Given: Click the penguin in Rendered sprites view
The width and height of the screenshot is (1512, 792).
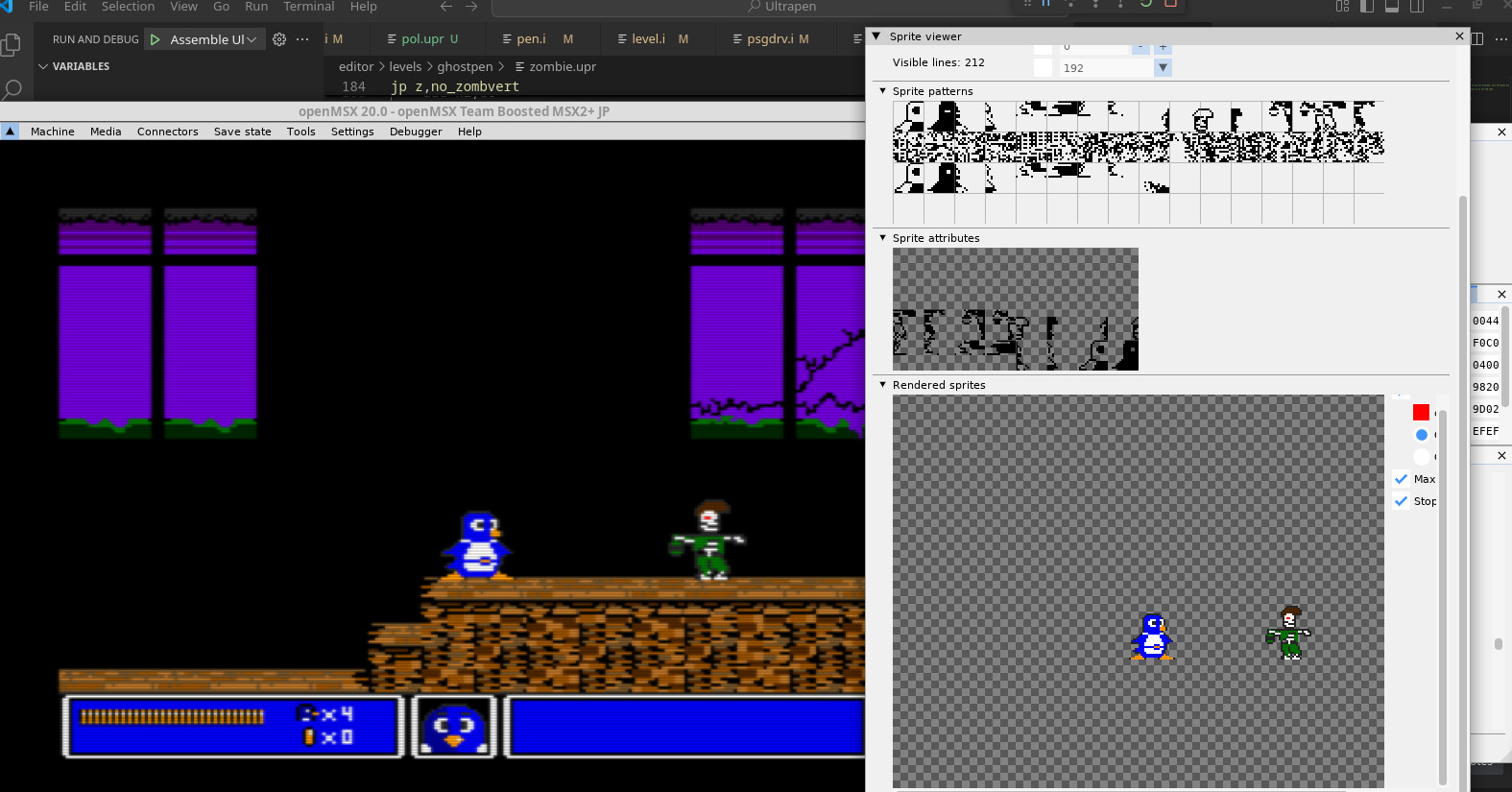Looking at the screenshot, I should point(1151,637).
